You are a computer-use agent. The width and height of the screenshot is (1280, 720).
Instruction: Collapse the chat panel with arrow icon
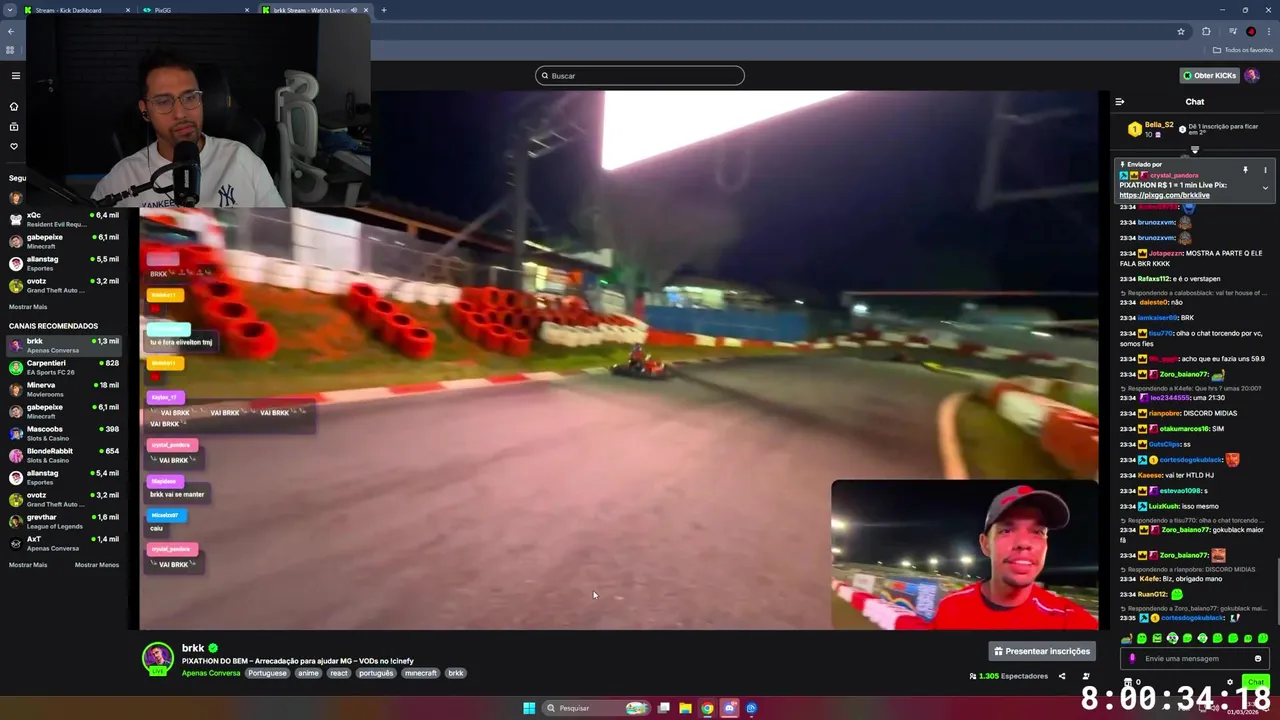pos(1120,101)
